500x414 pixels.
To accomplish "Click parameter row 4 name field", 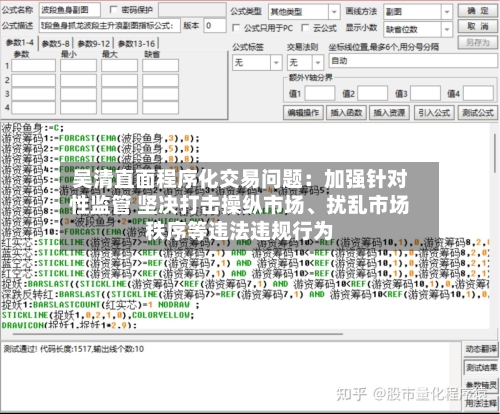I will 33,108.
